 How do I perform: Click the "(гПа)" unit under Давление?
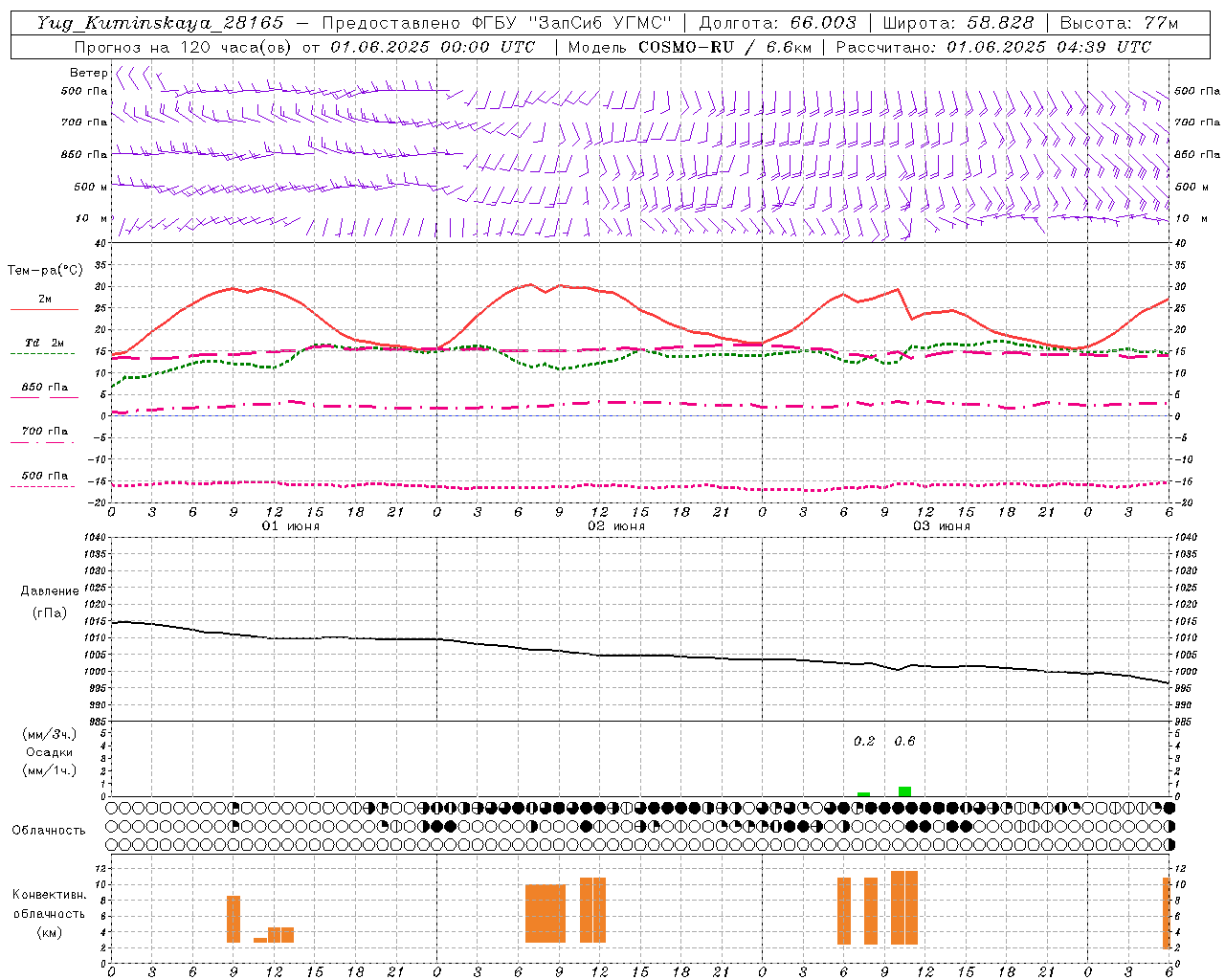tap(50, 613)
